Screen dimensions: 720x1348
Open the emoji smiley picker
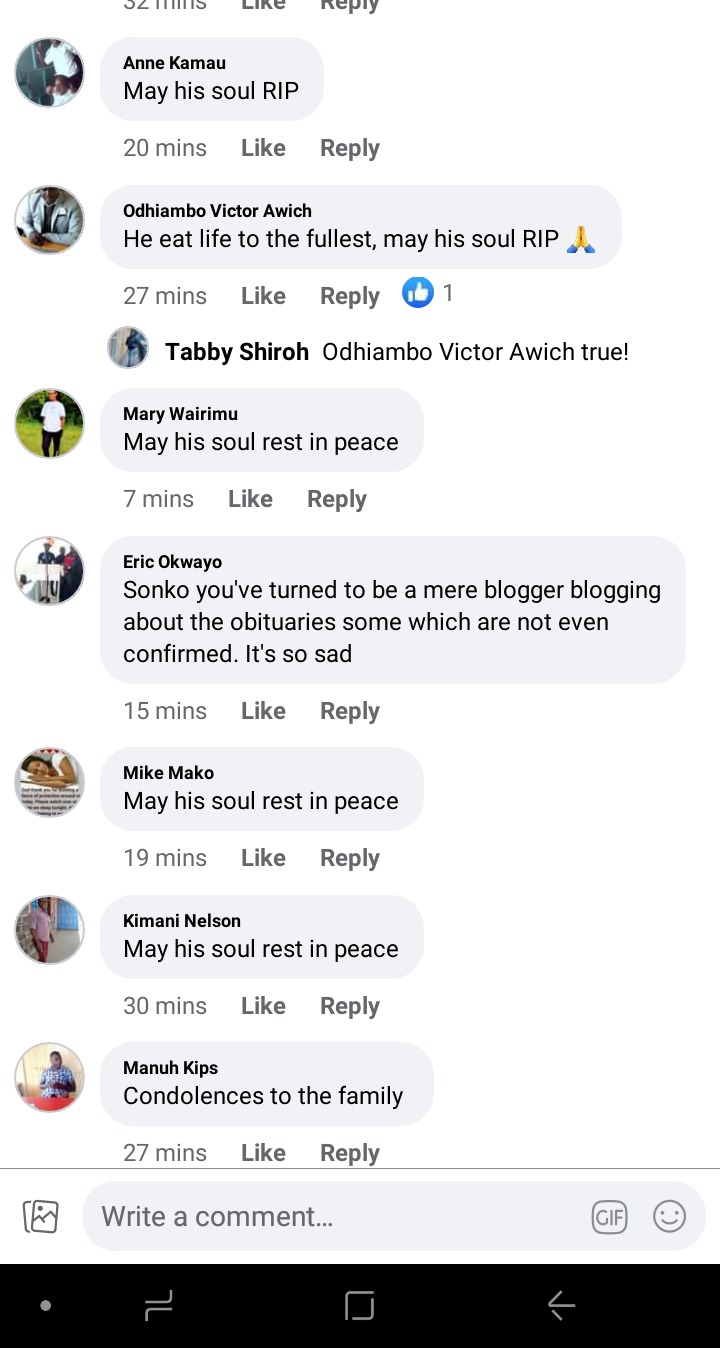[669, 1217]
